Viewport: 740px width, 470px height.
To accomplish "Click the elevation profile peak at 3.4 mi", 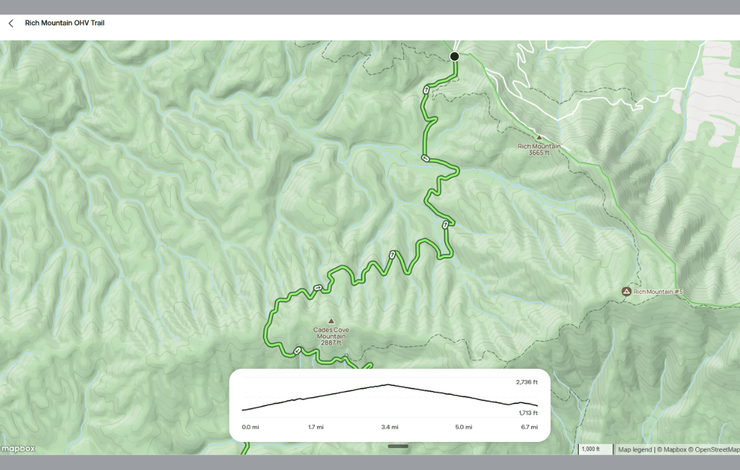I will pos(388,385).
